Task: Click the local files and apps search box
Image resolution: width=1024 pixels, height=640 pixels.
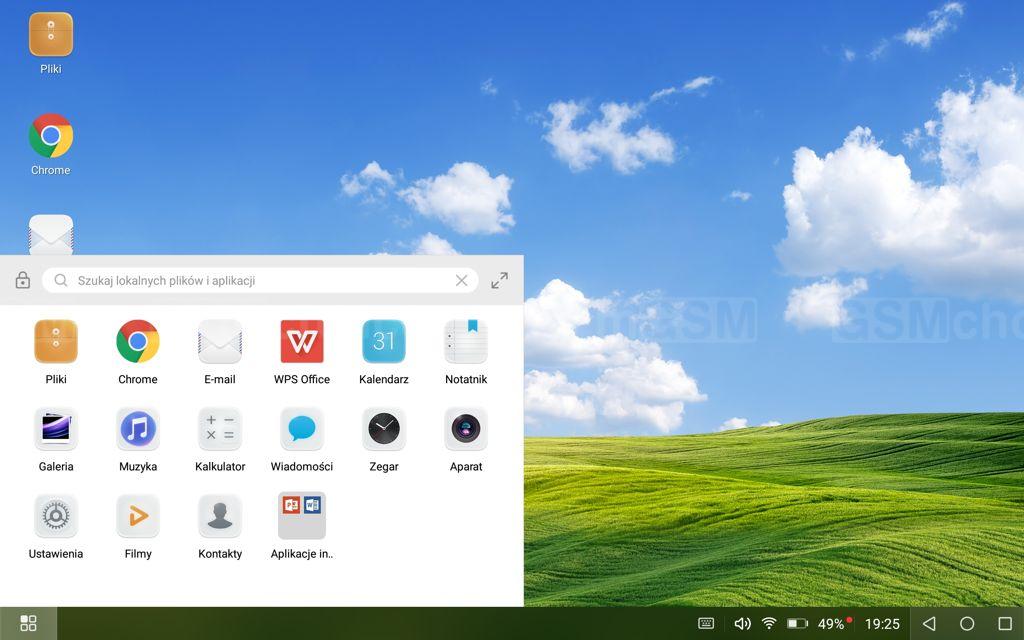Action: (250, 281)
